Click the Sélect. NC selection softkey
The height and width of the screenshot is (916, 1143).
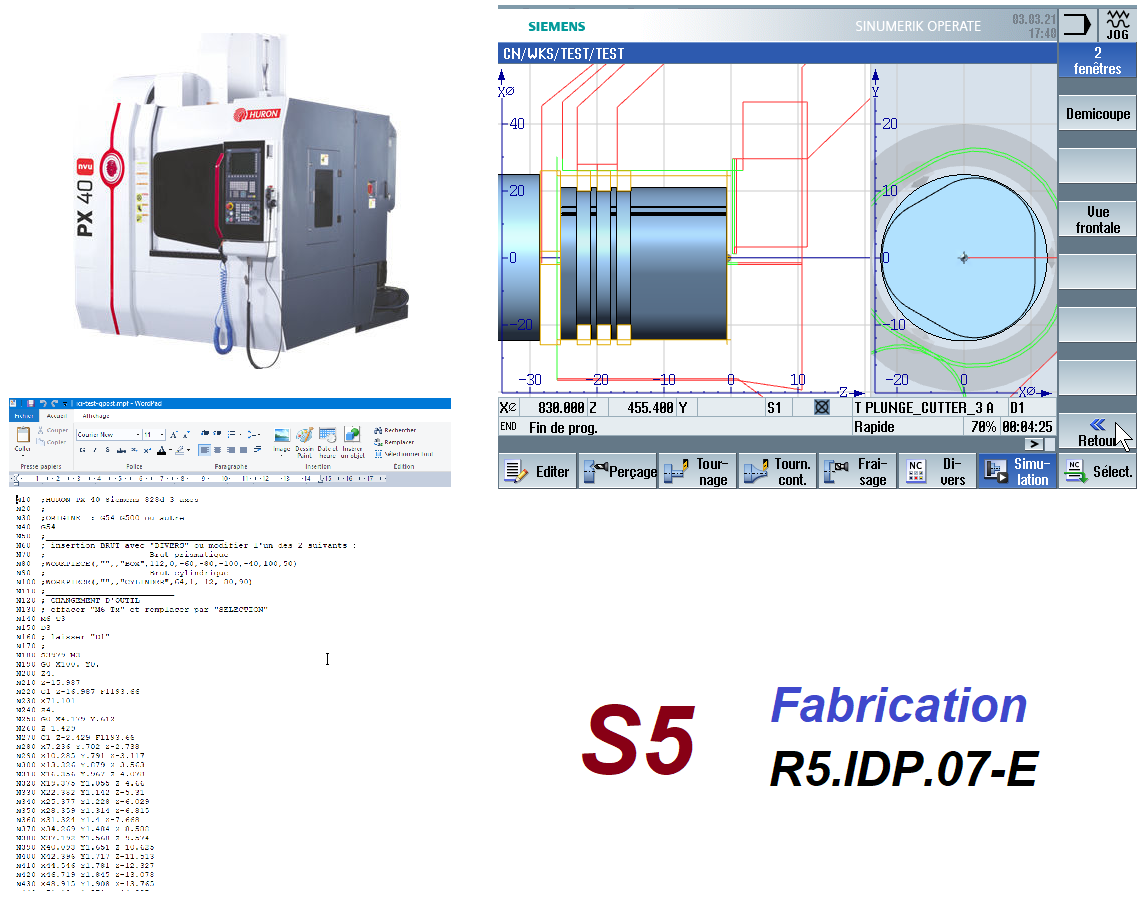pos(1099,472)
